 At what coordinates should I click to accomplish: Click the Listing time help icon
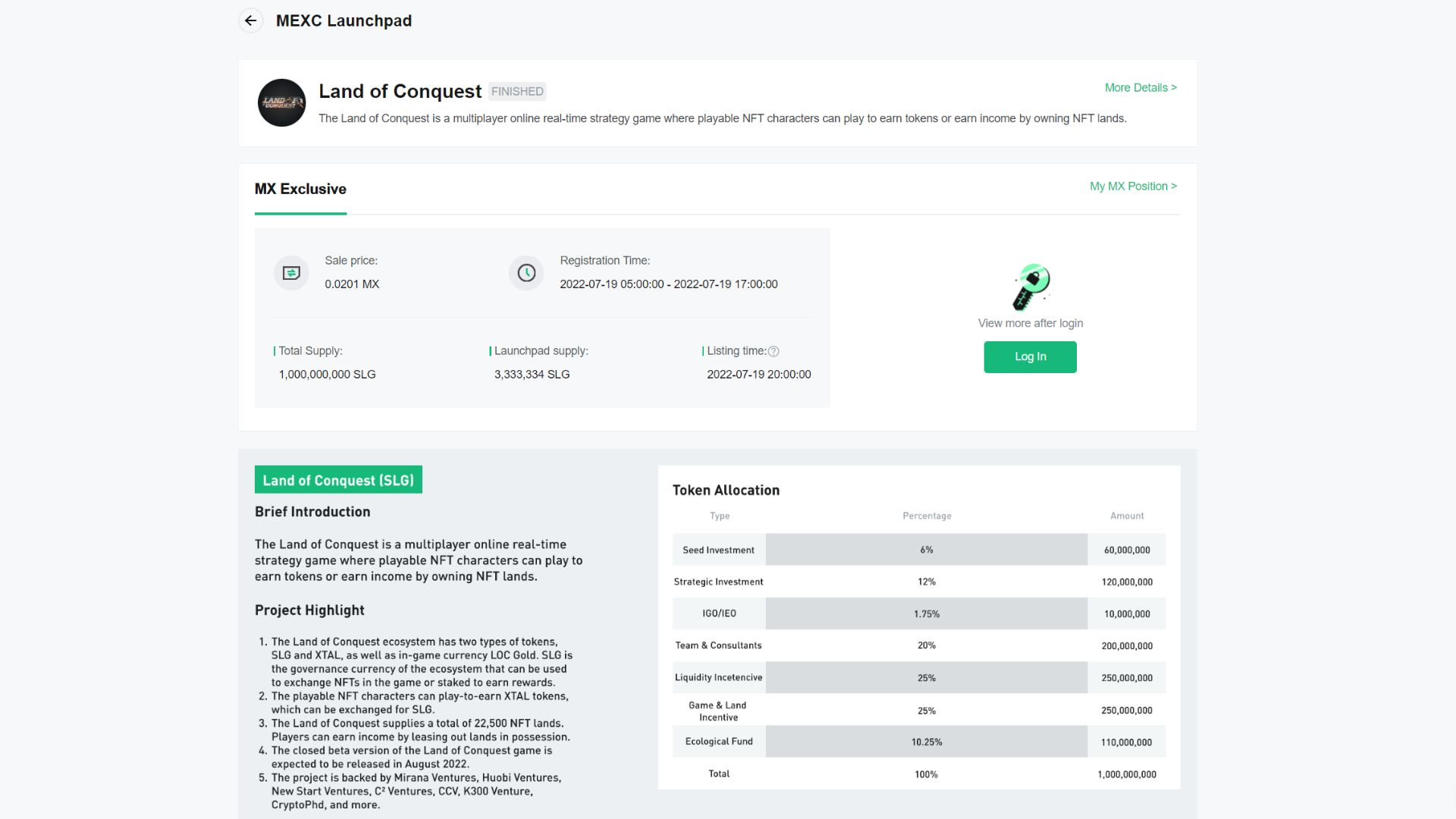(x=773, y=352)
